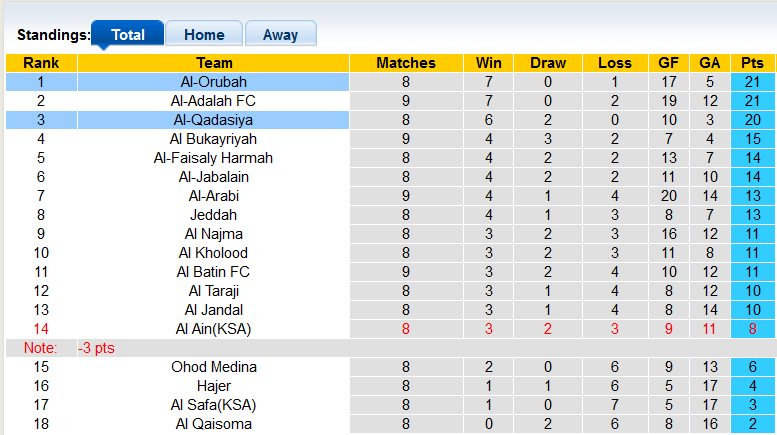The width and height of the screenshot is (777, 435).
Task: Click the Al-Qadasiya team row
Action: 213,120
